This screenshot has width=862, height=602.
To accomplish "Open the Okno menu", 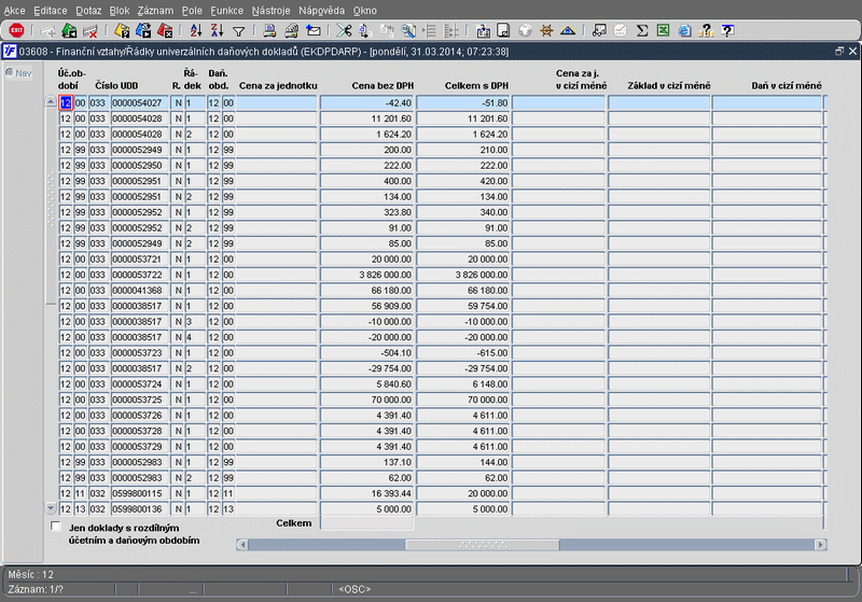I will click(365, 10).
